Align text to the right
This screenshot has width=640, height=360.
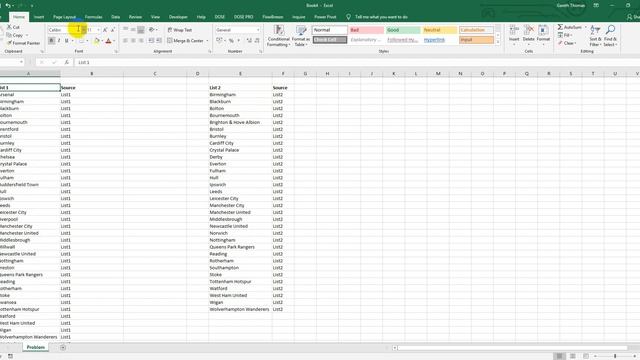(x=141, y=41)
